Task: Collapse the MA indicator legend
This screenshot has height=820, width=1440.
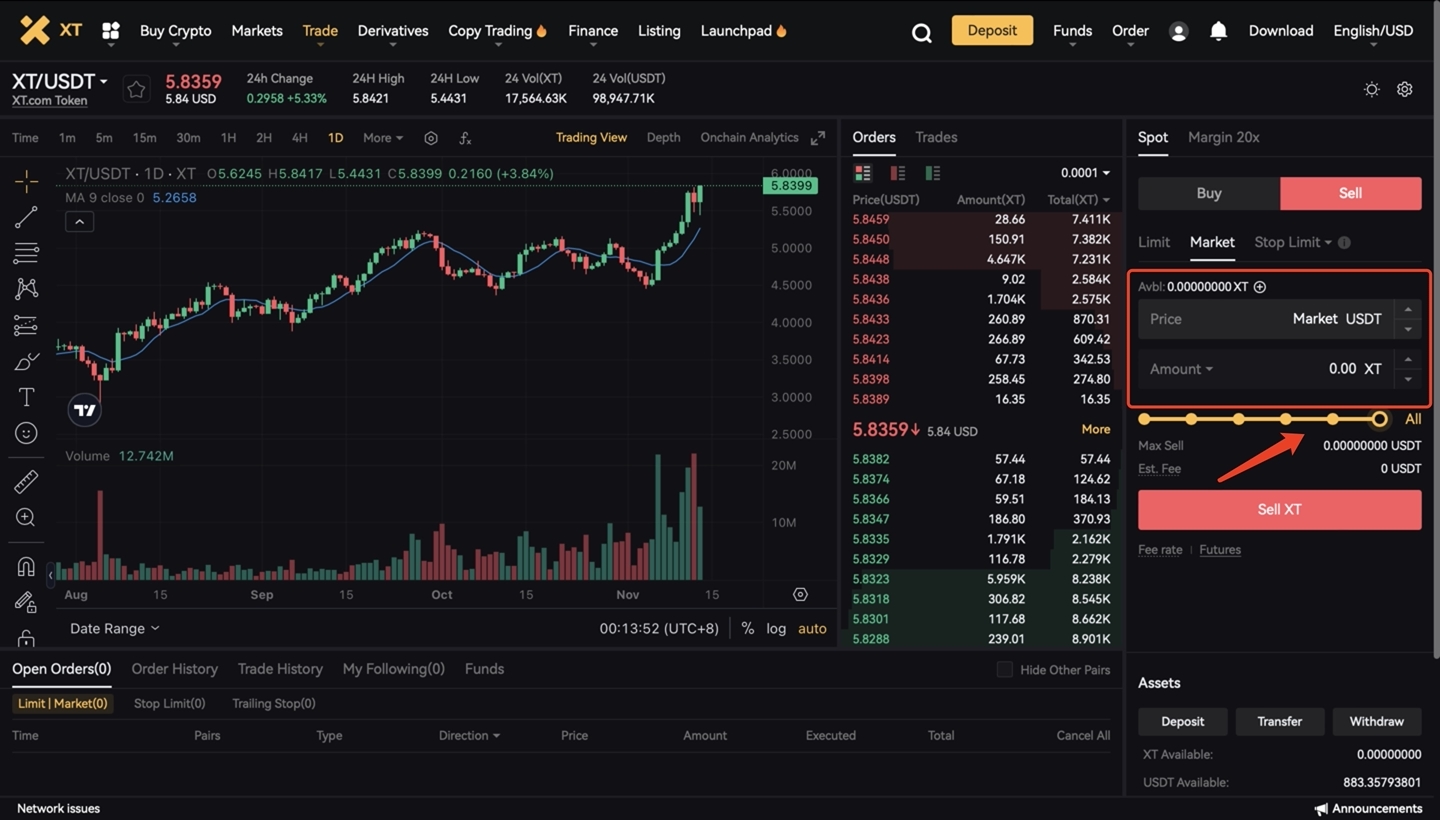Action: coord(79,221)
